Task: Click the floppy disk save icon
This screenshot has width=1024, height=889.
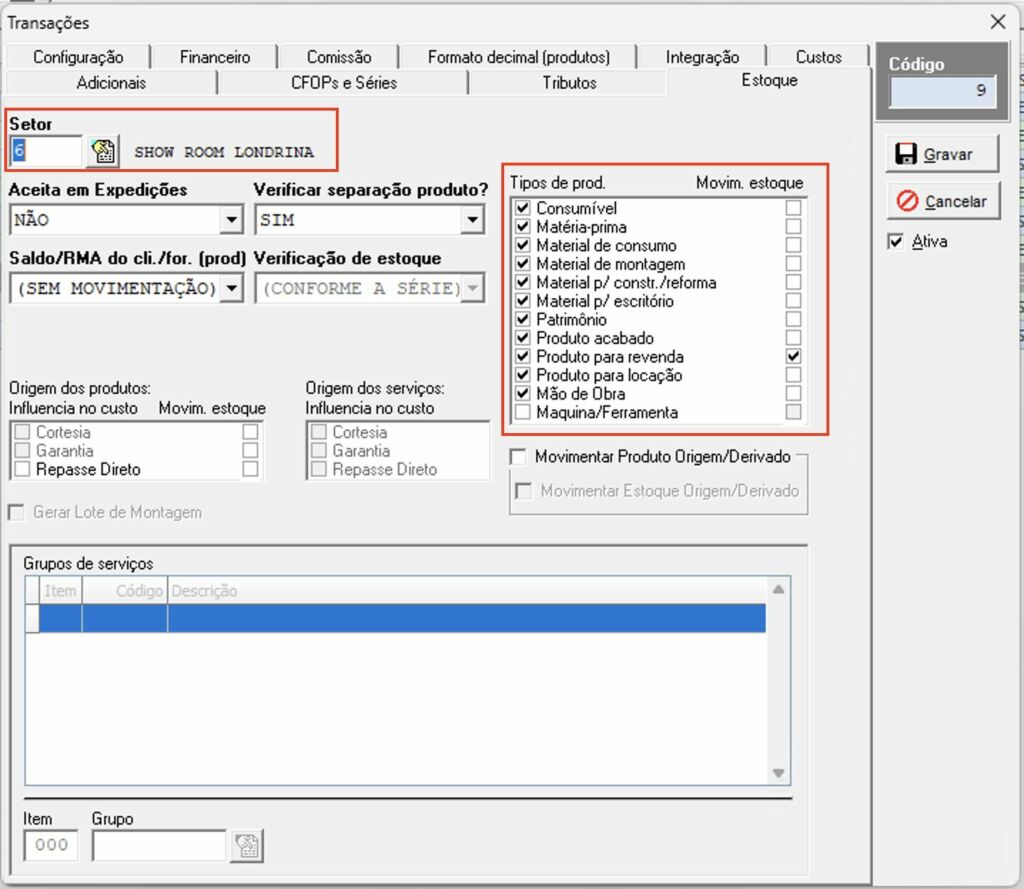Action: point(906,154)
